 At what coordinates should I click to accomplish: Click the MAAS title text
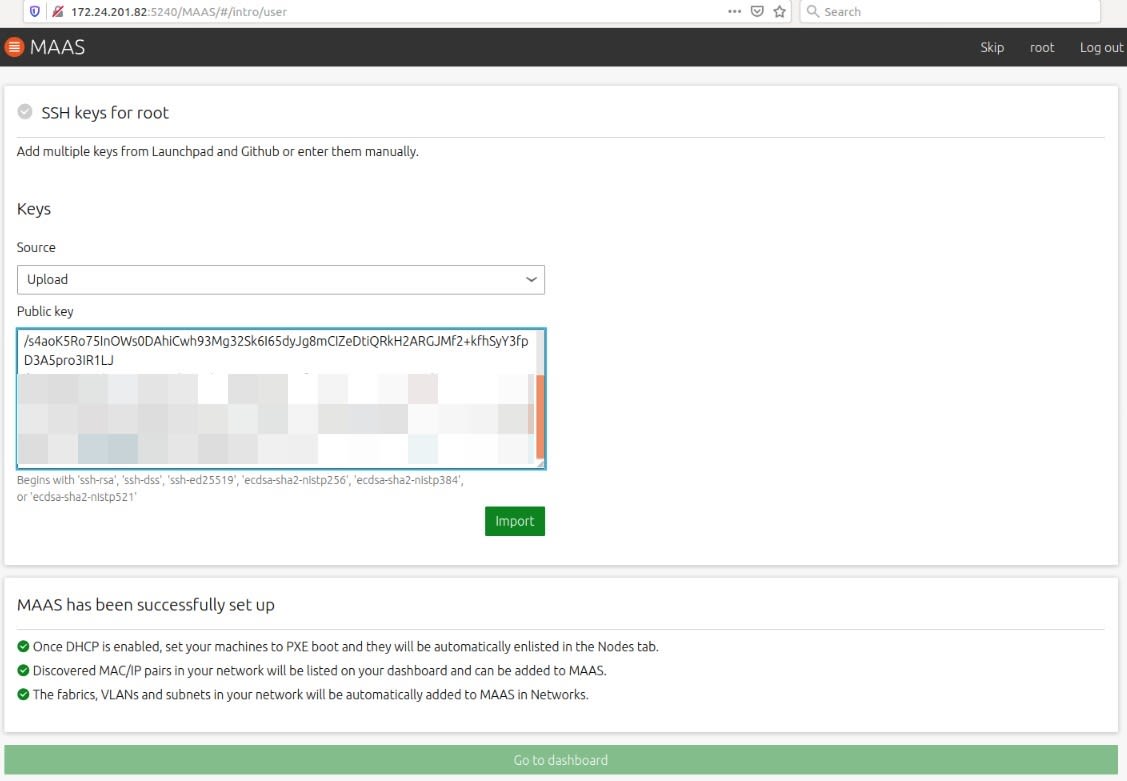[x=58, y=47]
